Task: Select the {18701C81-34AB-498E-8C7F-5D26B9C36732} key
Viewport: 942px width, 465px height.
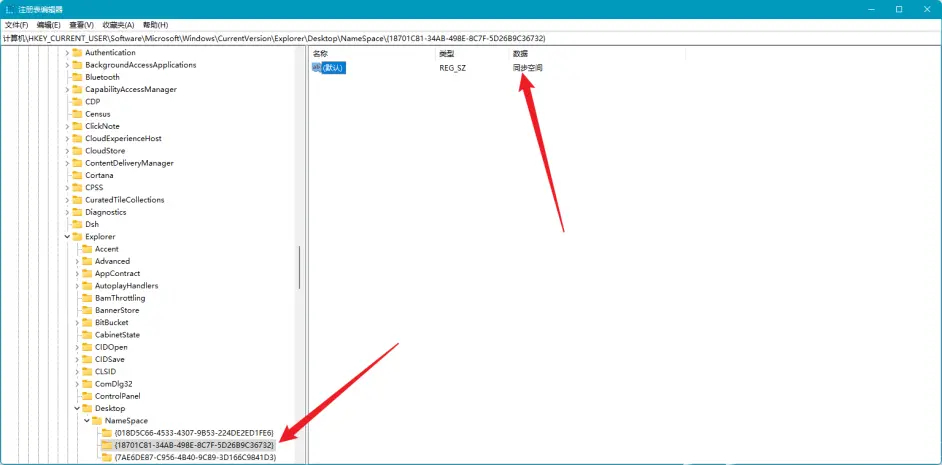Action: coord(194,445)
